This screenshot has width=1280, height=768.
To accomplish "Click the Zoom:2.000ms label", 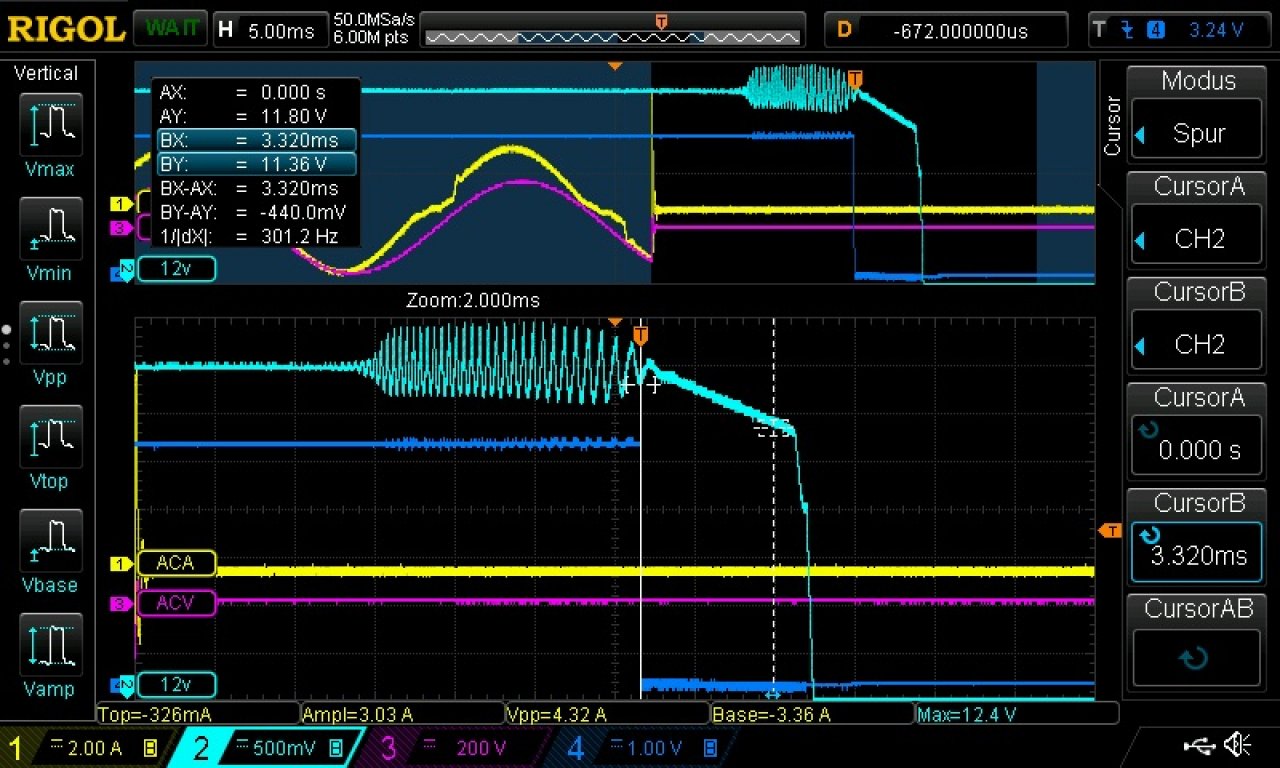I will [x=473, y=300].
